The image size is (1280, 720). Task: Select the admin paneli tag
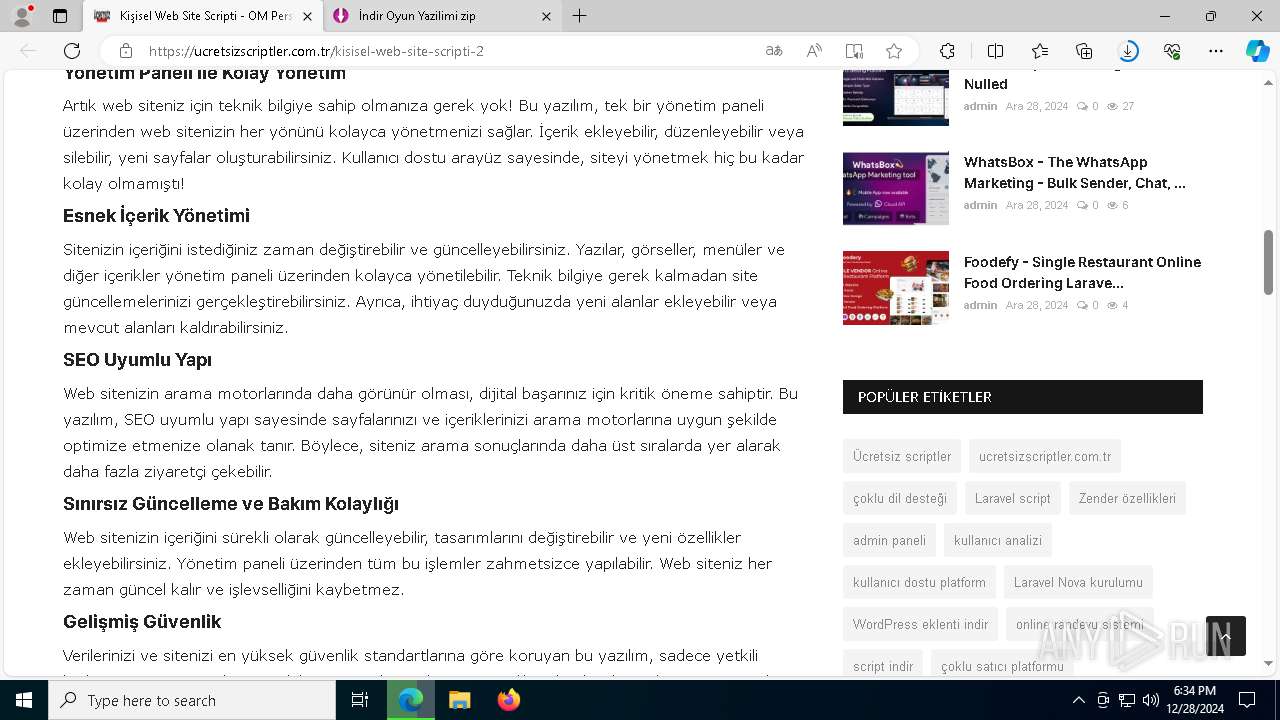point(889,540)
